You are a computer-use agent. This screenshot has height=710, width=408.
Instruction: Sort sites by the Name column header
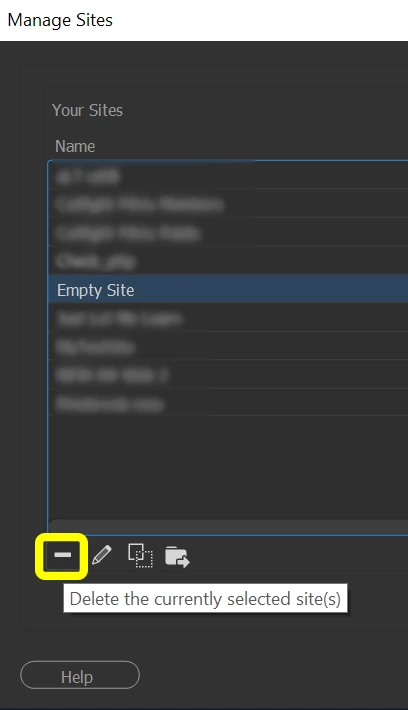[x=75, y=146]
